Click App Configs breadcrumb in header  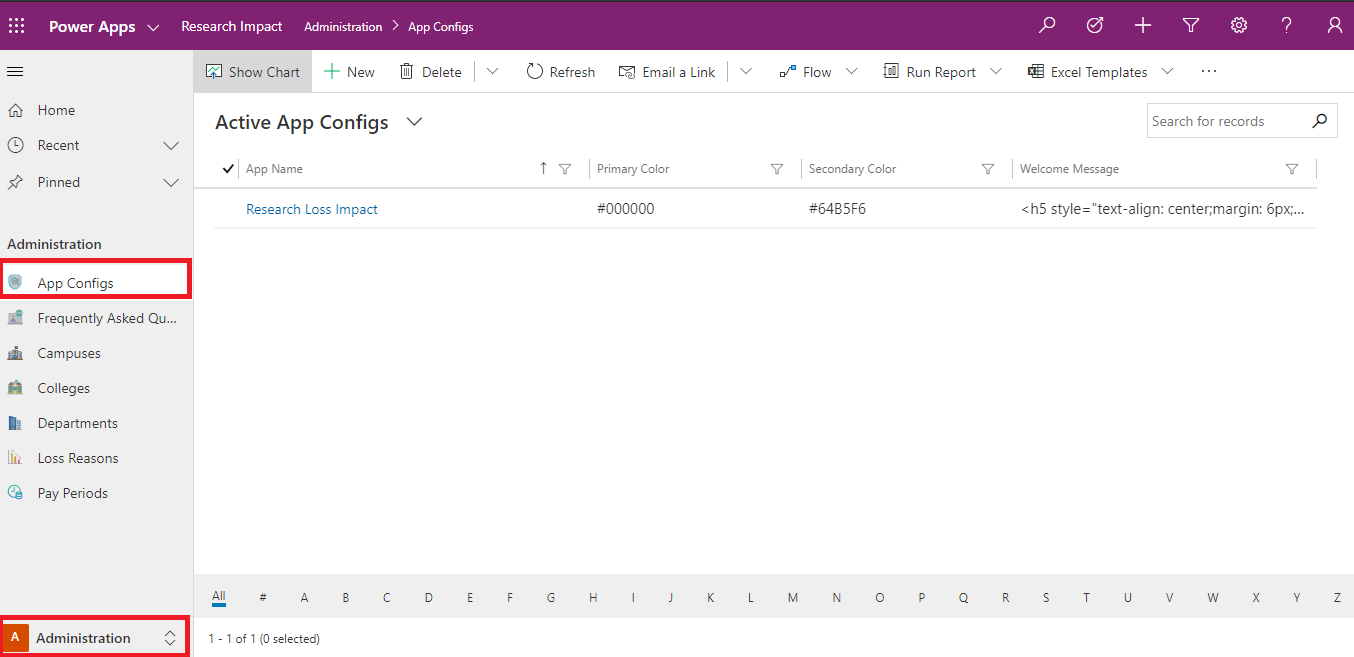(x=441, y=27)
